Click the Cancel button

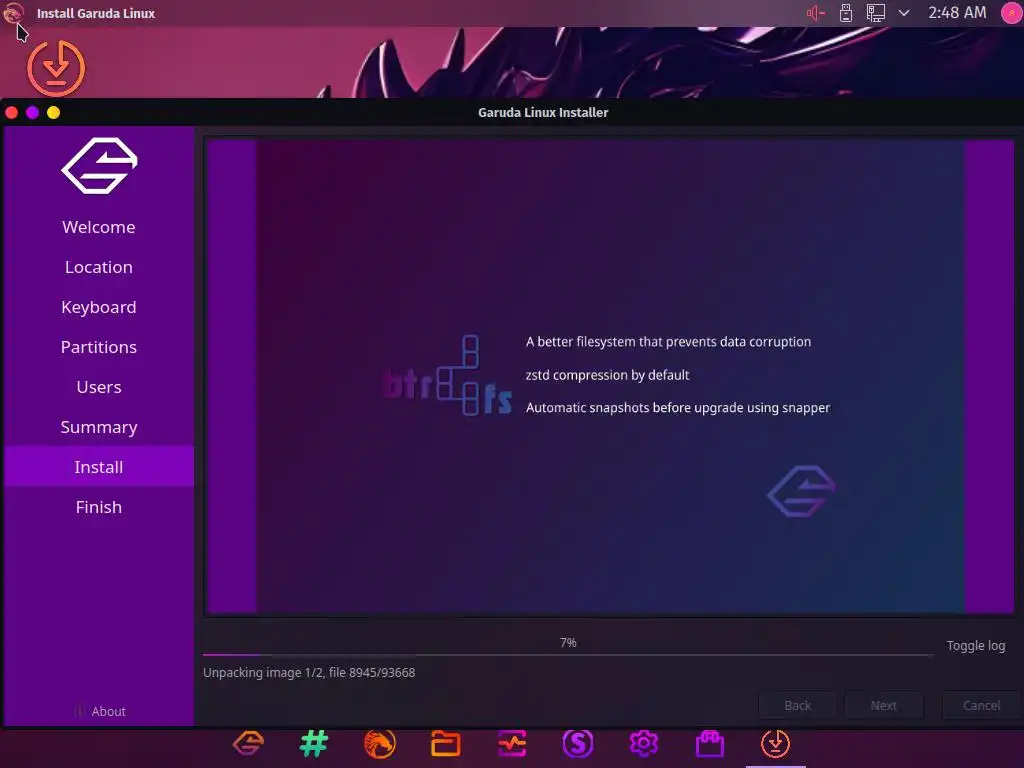[x=981, y=705]
